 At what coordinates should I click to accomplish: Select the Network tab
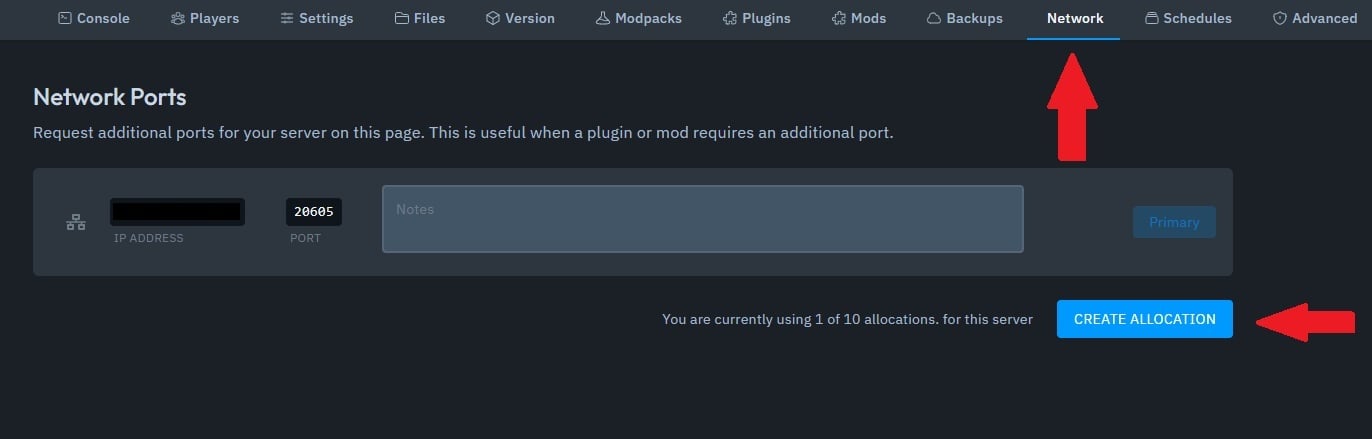pos(1075,18)
